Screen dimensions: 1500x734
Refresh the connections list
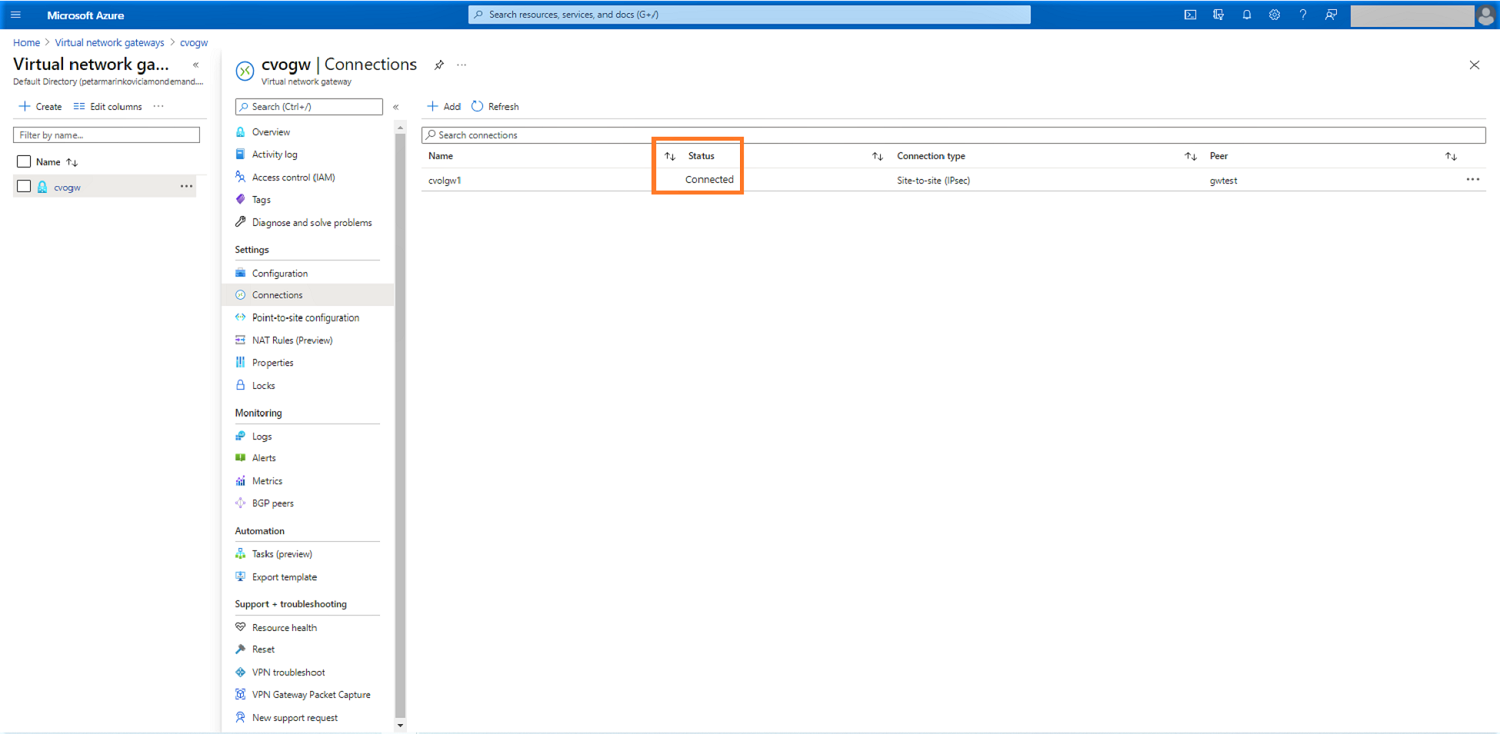tap(495, 106)
